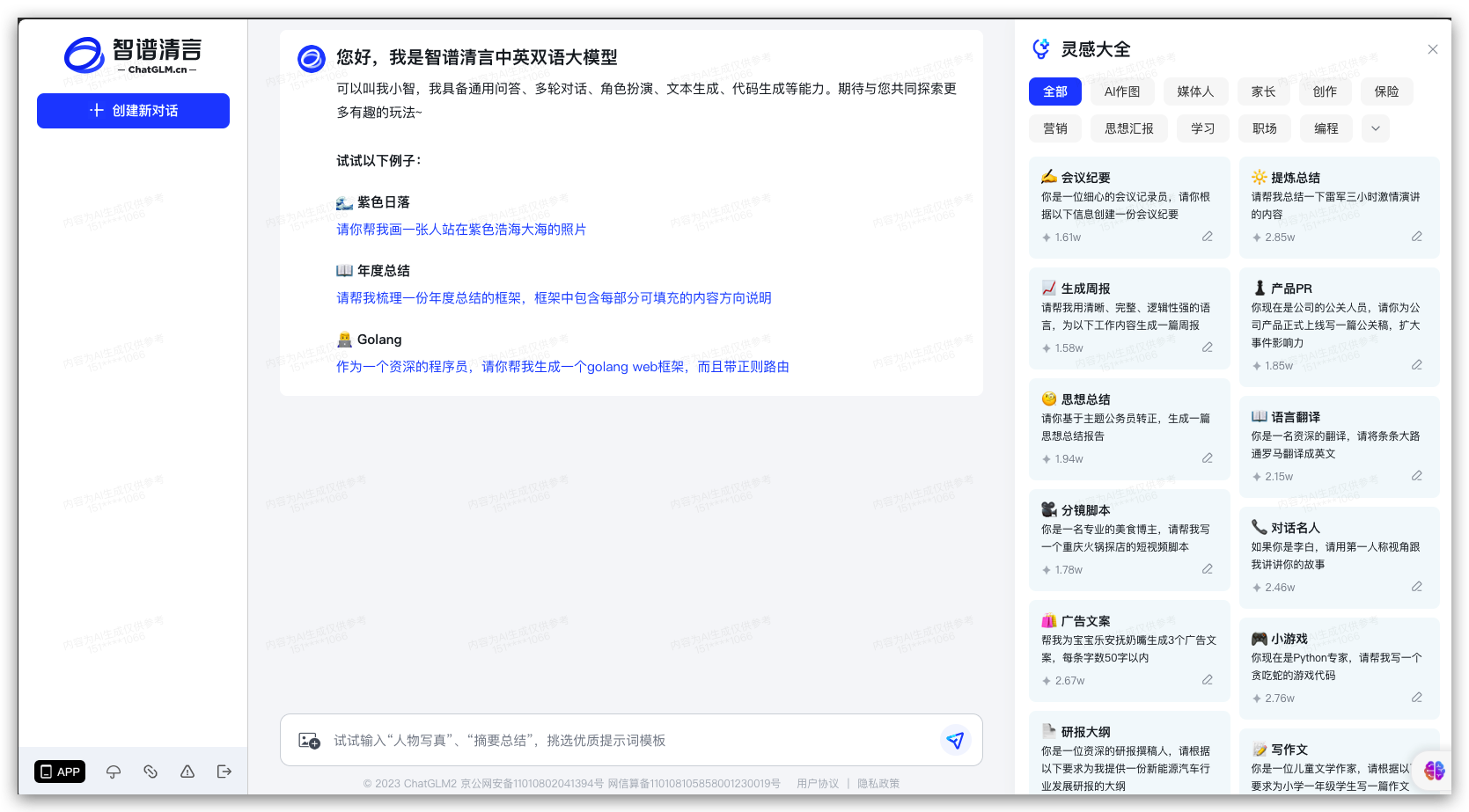
Task: Open the 分镜脚本 template card title
Action: (x=1085, y=510)
